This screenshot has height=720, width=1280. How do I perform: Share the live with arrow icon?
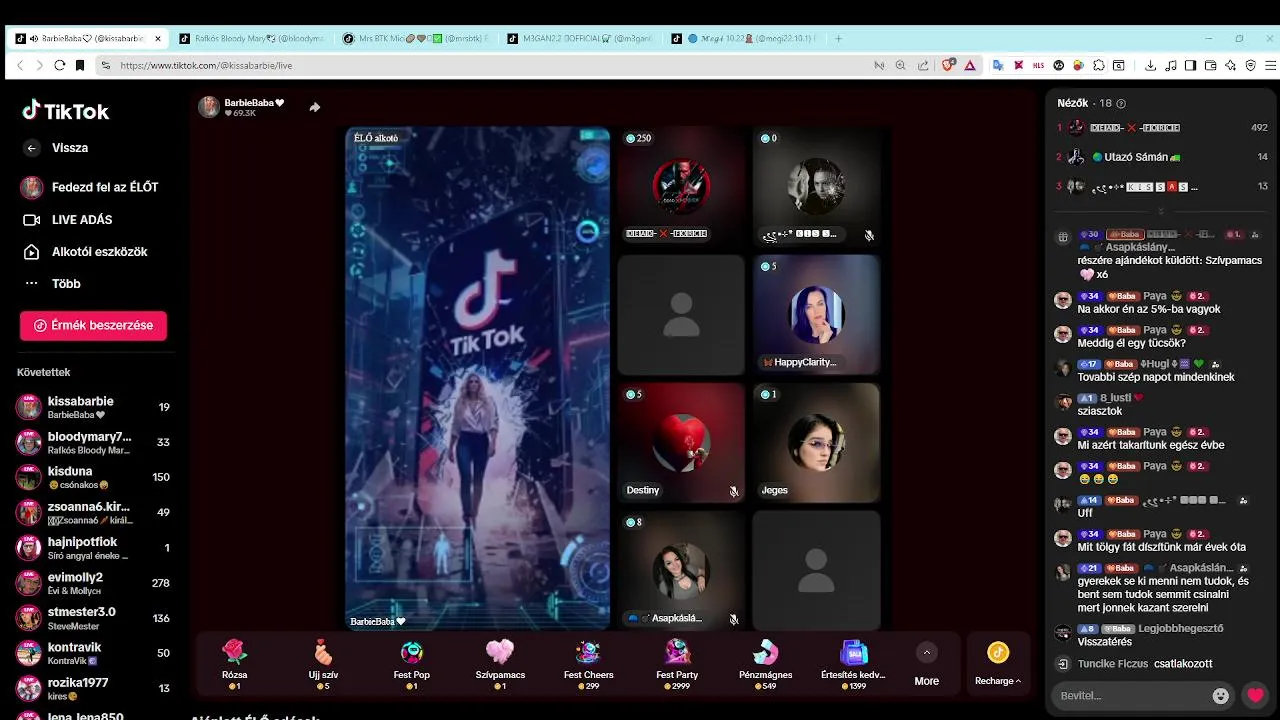[x=315, y=107]
